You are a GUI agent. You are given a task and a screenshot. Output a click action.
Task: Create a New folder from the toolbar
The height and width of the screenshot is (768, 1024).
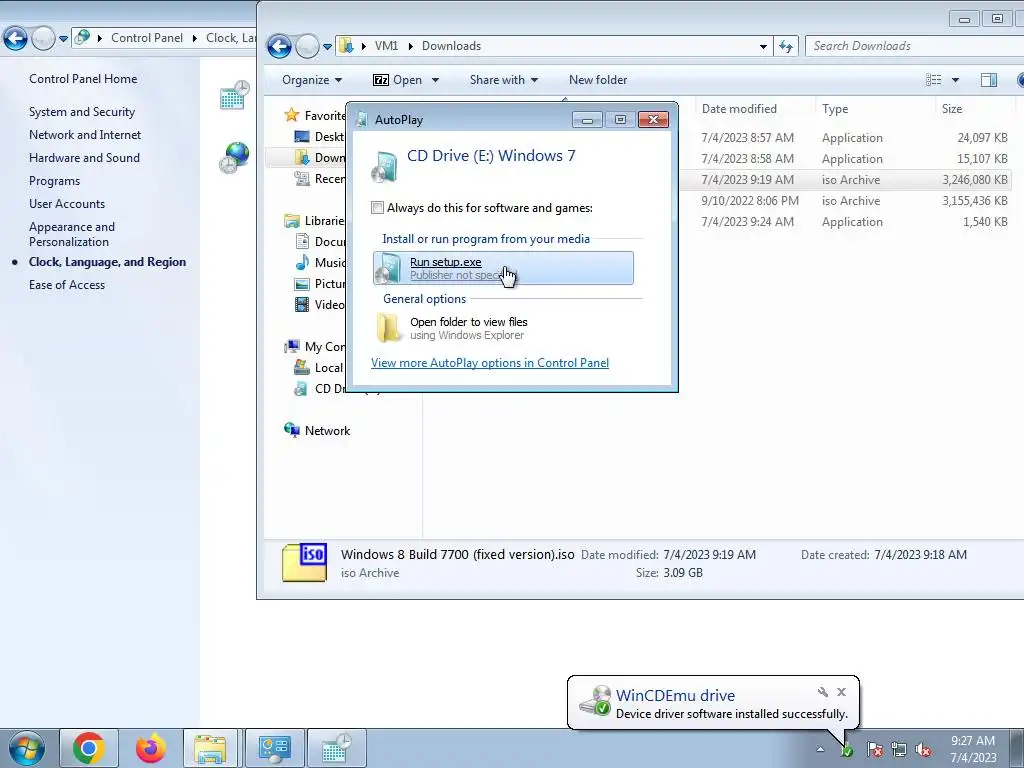[x=598, y=80]
